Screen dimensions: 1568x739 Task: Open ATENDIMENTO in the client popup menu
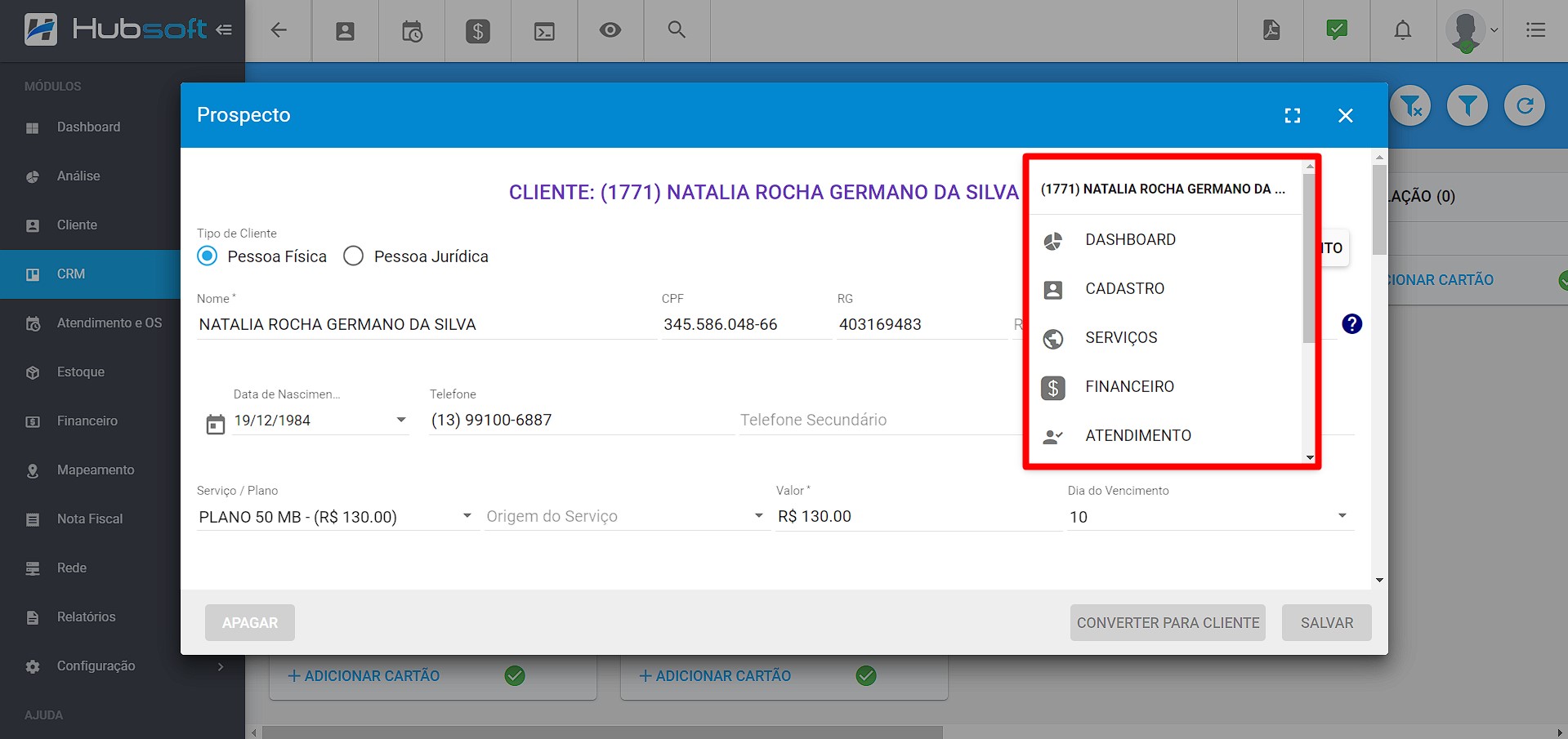[x=1165, y=436]
